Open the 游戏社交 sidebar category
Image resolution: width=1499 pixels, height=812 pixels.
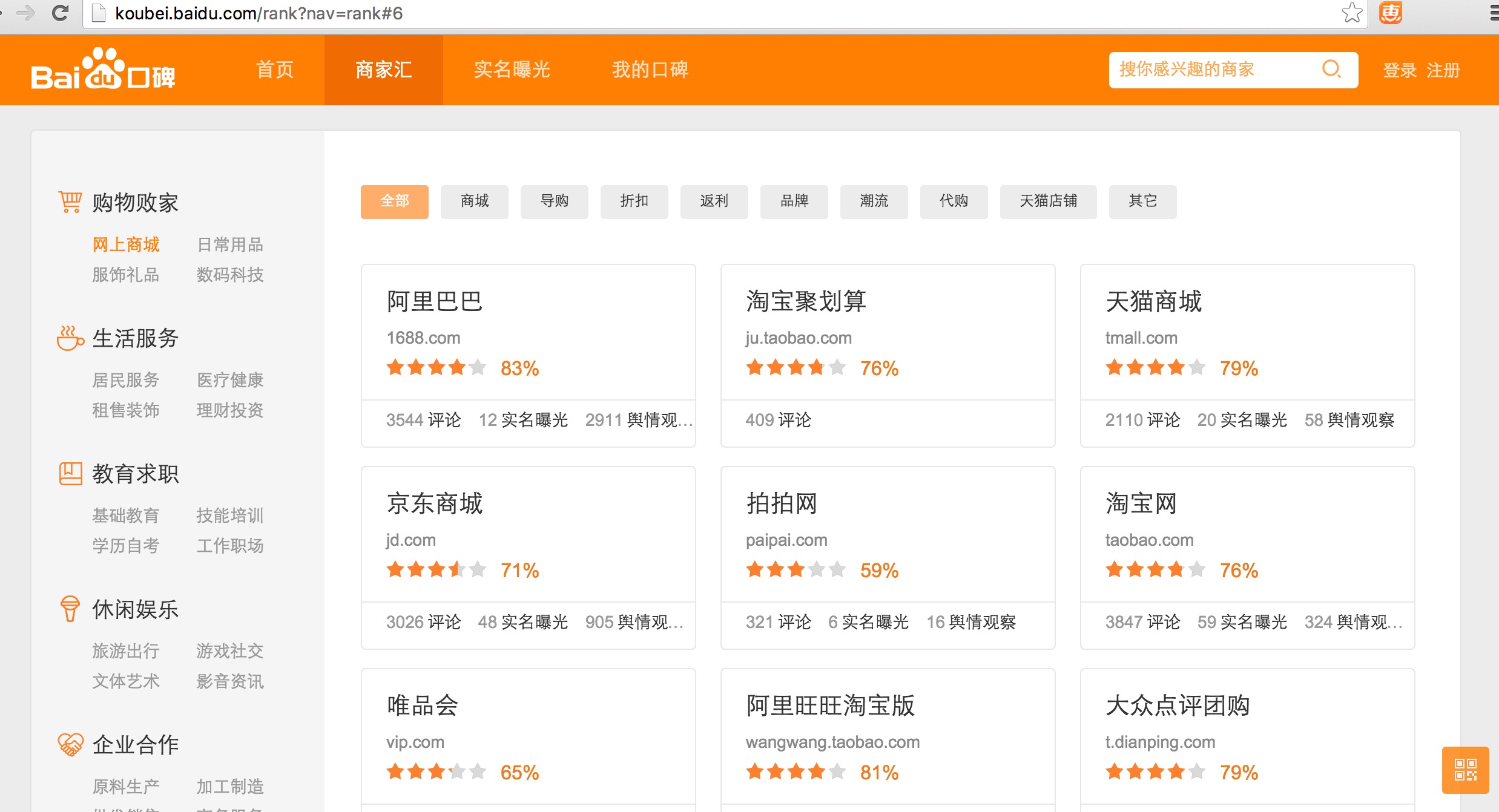(x=230, y=651)
